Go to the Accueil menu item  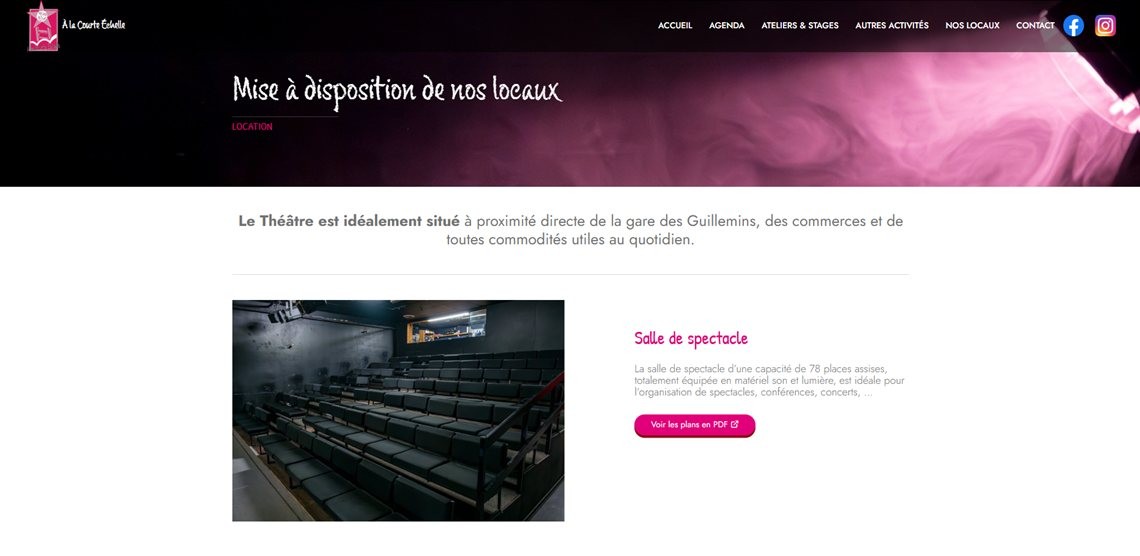click(675, 25)
